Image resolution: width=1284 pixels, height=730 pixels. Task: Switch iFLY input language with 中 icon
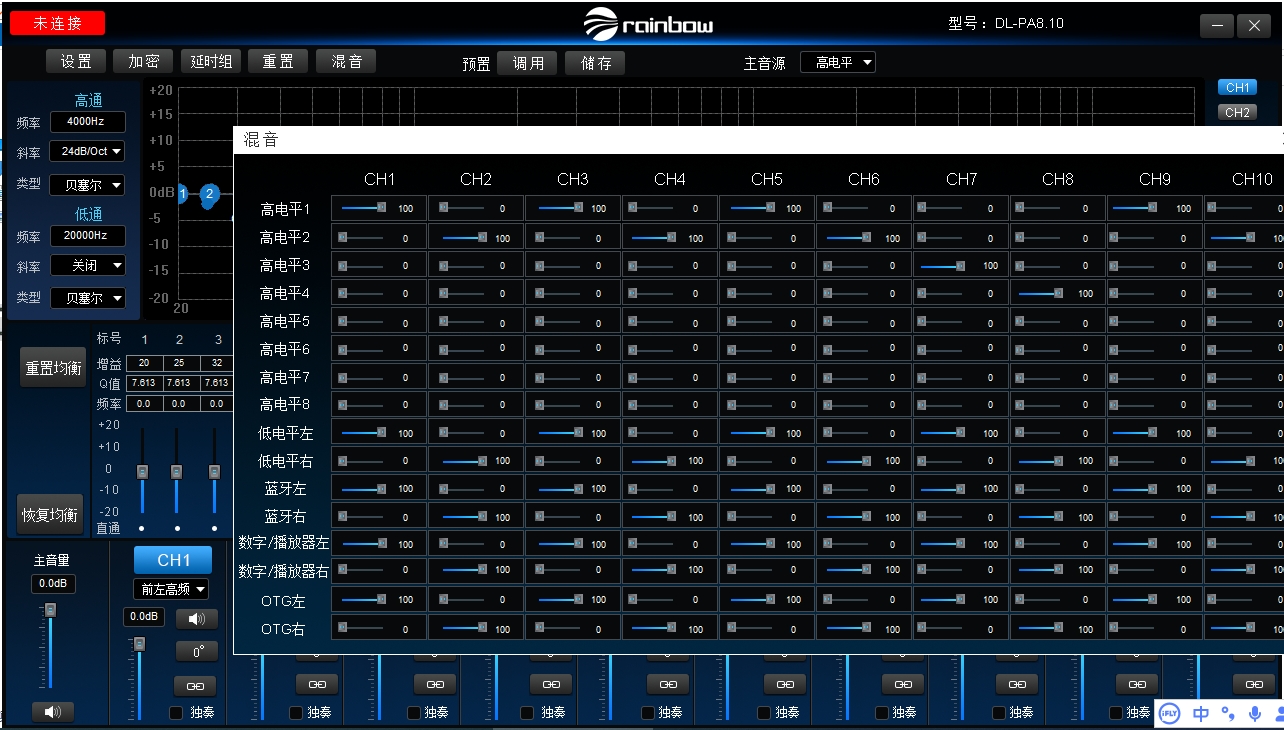coord(1201,713)
